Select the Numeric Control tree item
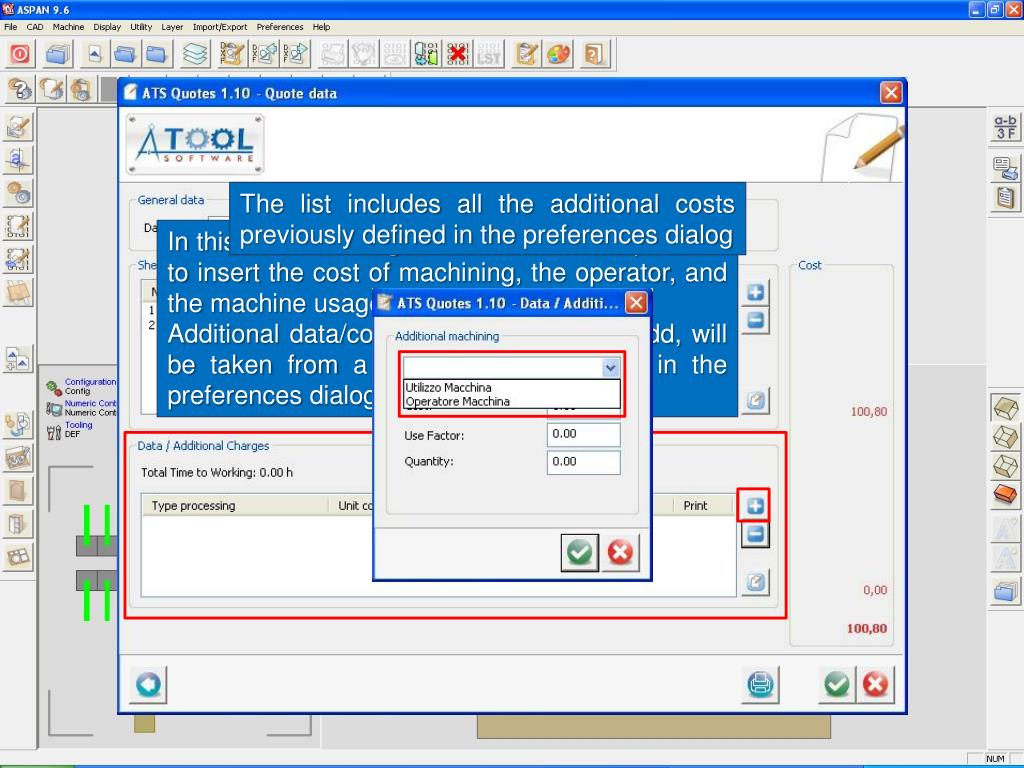The image size is (1024, 768). coord(82,408)
